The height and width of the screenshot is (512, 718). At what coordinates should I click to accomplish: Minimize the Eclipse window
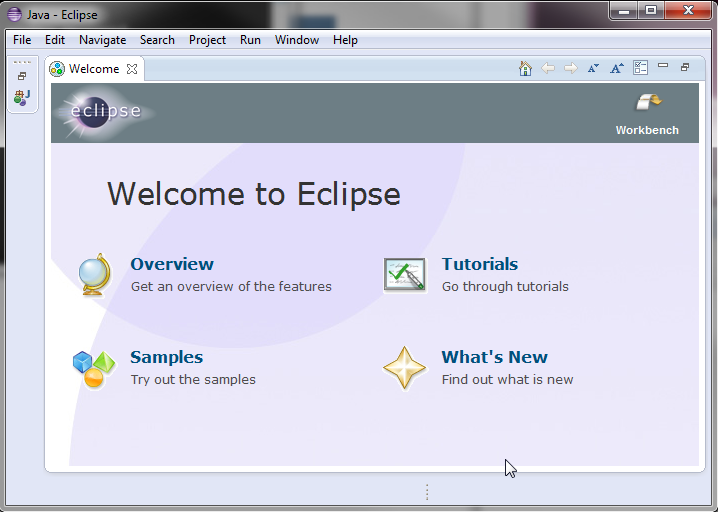624,11
